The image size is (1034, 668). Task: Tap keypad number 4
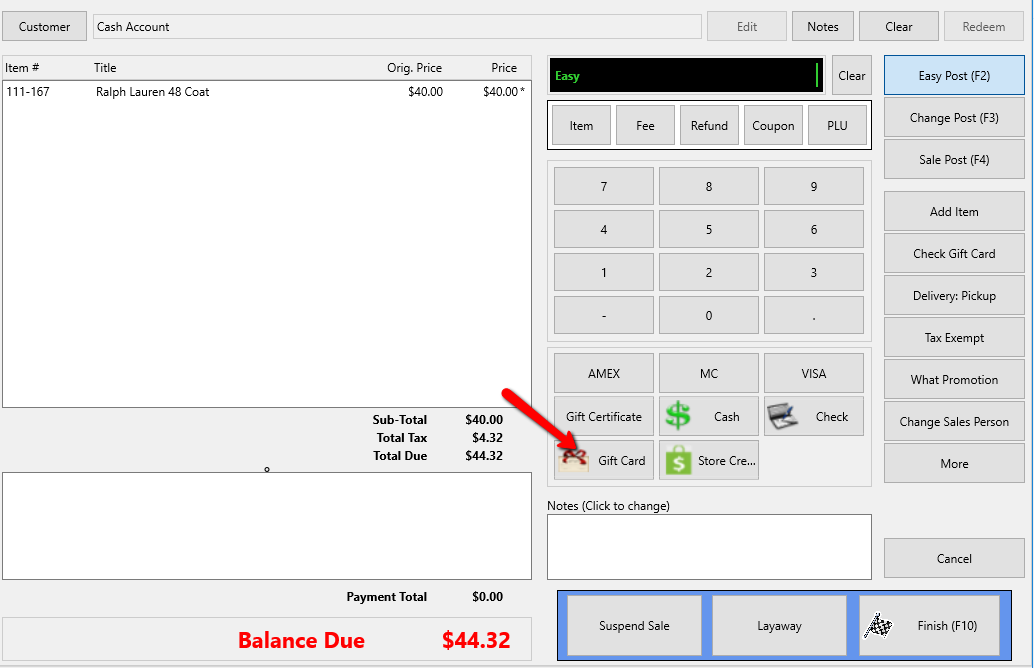pyautogui.click(x=603, y=229)
